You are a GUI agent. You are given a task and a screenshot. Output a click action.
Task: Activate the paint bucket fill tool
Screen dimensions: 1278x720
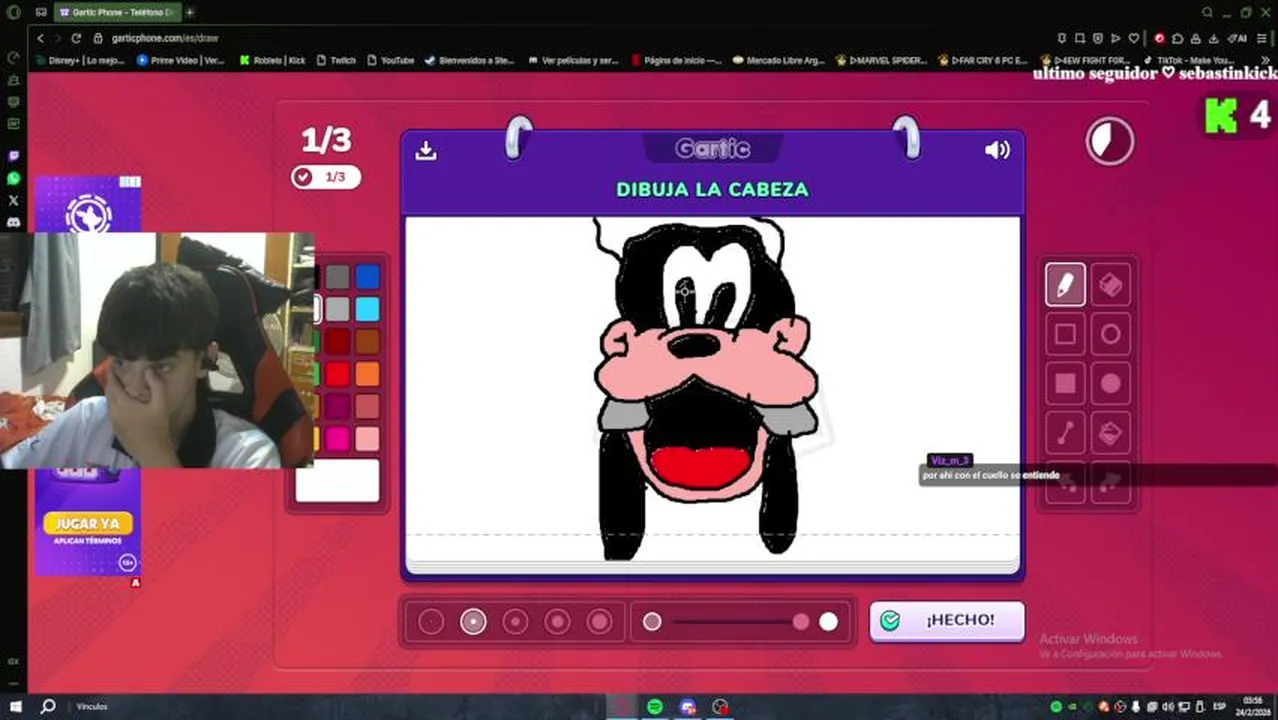point(1110,433)
